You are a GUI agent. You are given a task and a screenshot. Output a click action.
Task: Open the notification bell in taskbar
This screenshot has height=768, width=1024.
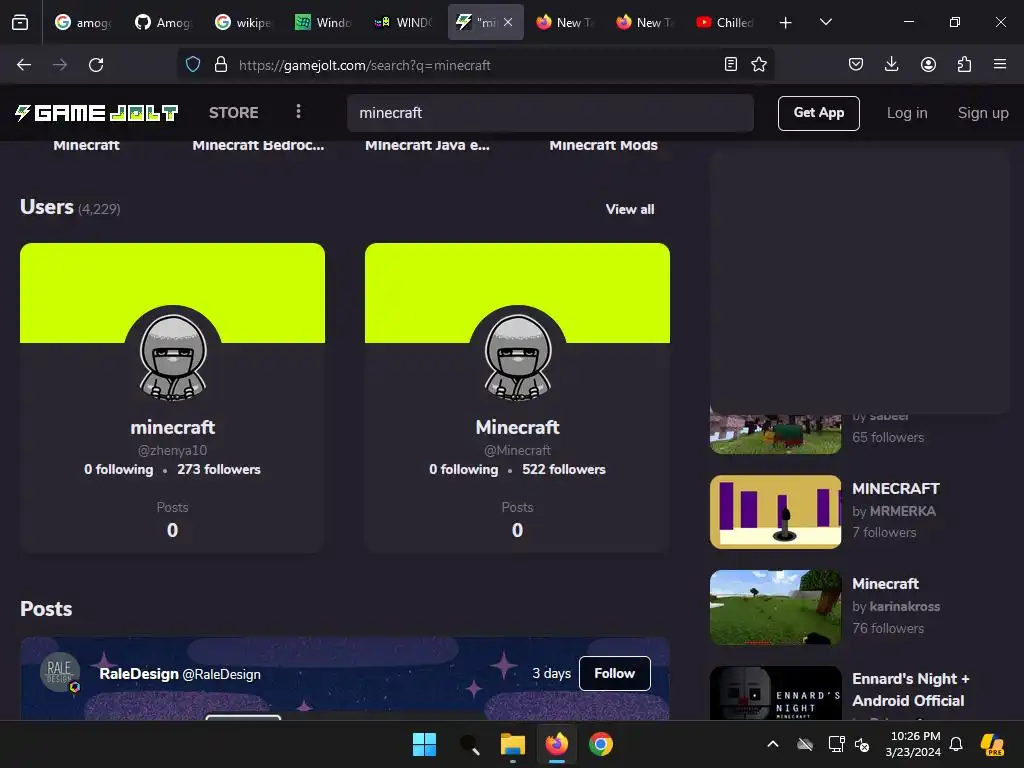(956, 744)
